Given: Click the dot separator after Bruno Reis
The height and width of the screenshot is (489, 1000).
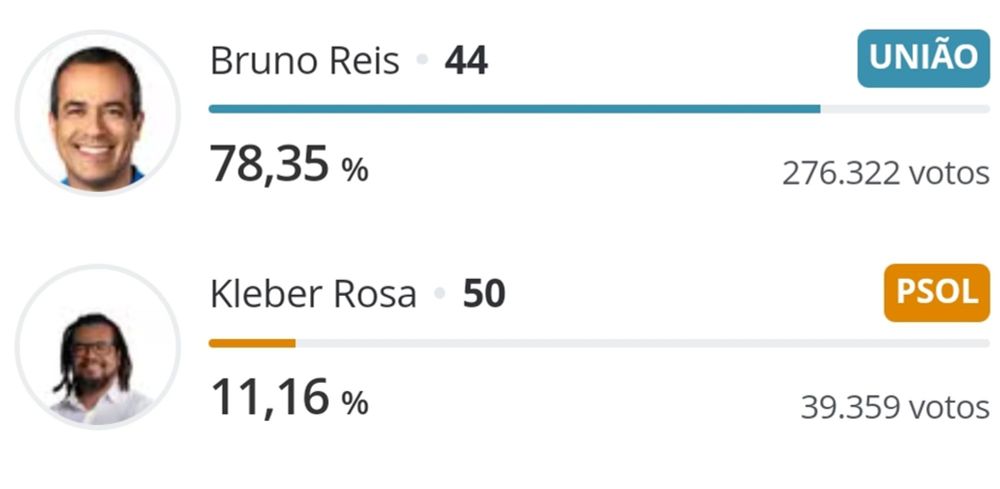Looking at the screenshot, I should pyautogui.click(x=422, y=60).
